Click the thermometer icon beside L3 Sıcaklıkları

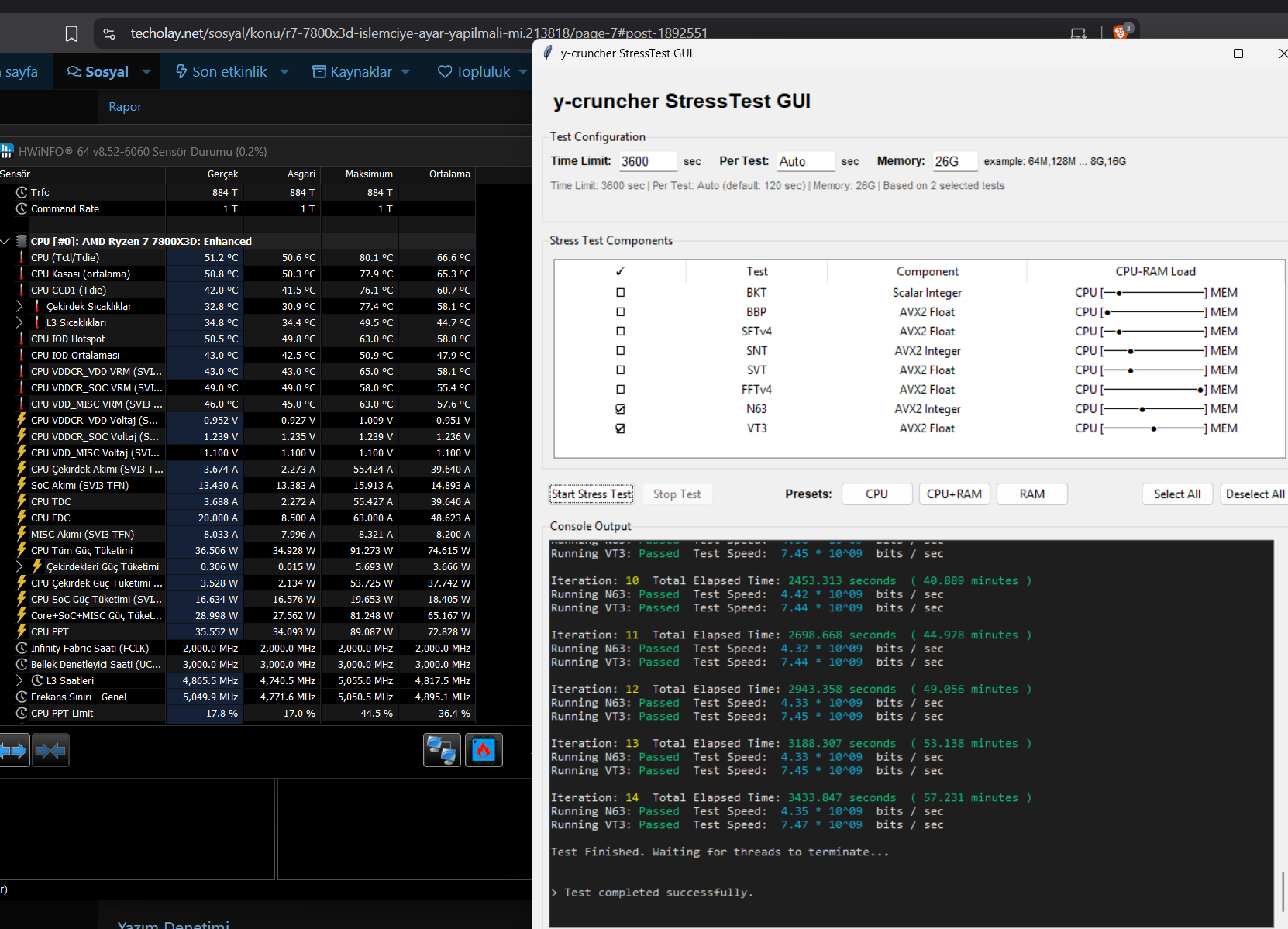pyautogui.click(x=37, y=322)
